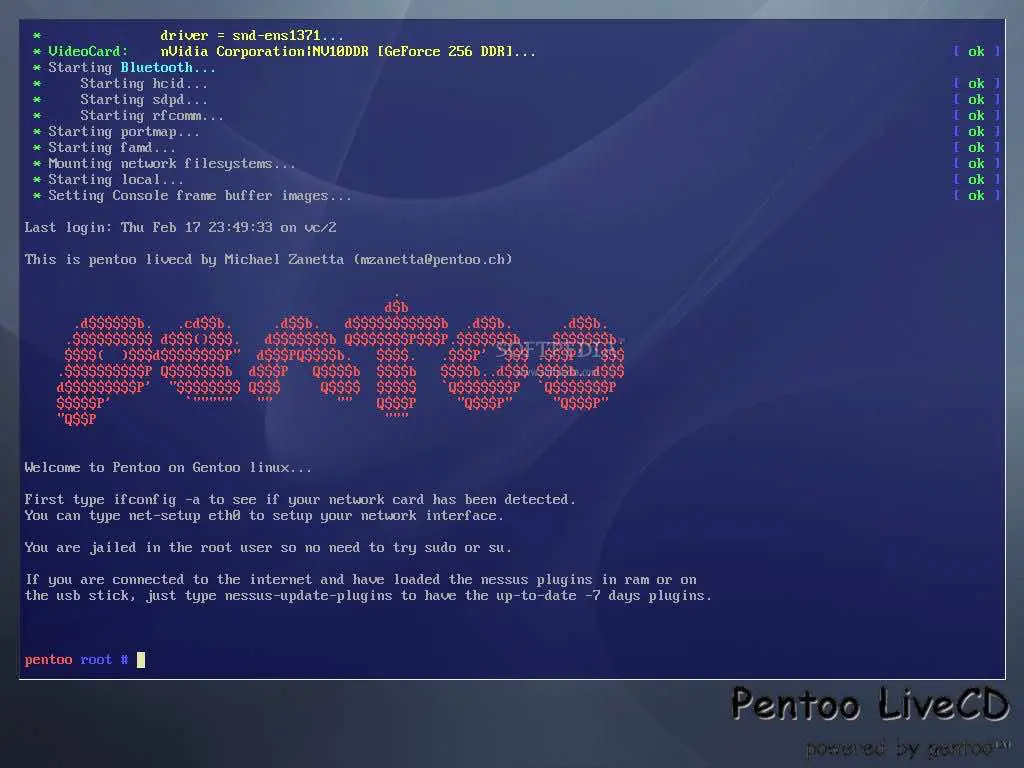1024x768 pixels.
Task: Click the 'First type ifconfig -a' instruction line
Action: point(300,499)
